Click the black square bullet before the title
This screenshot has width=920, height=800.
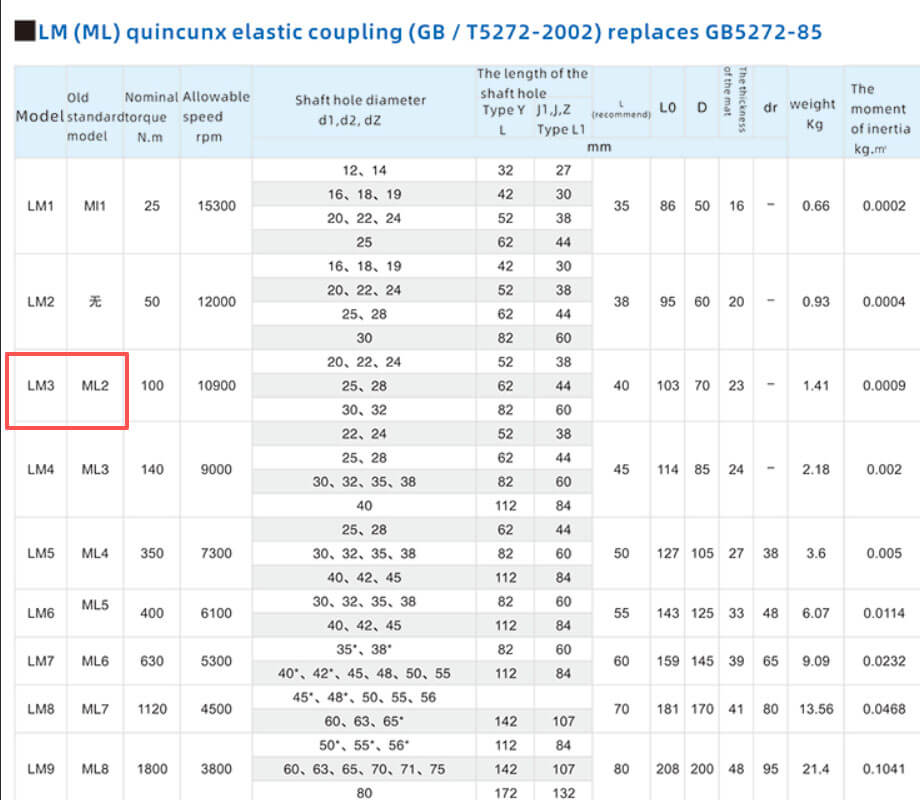(25, 33)
